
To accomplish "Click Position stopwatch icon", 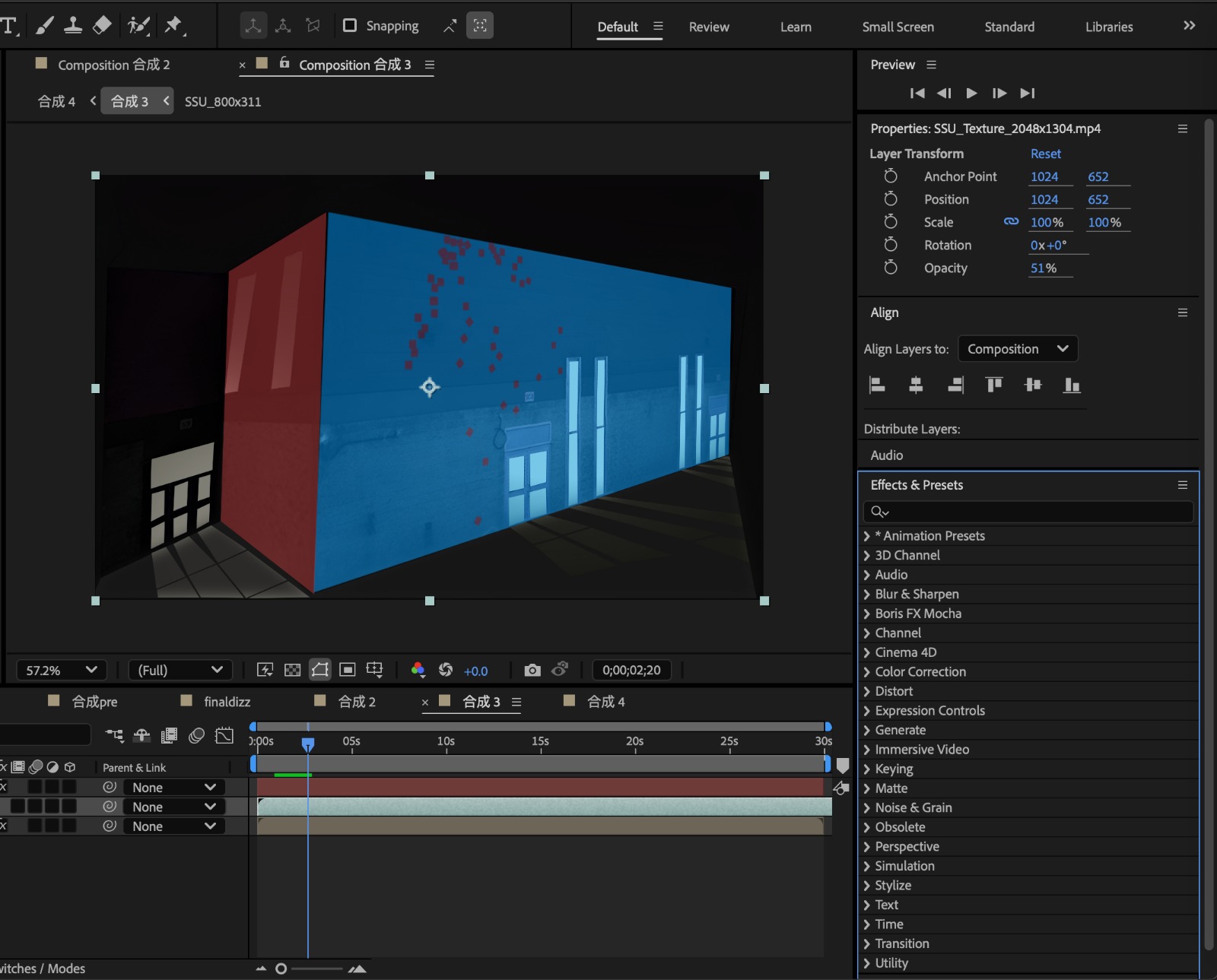I will point(891,199).
